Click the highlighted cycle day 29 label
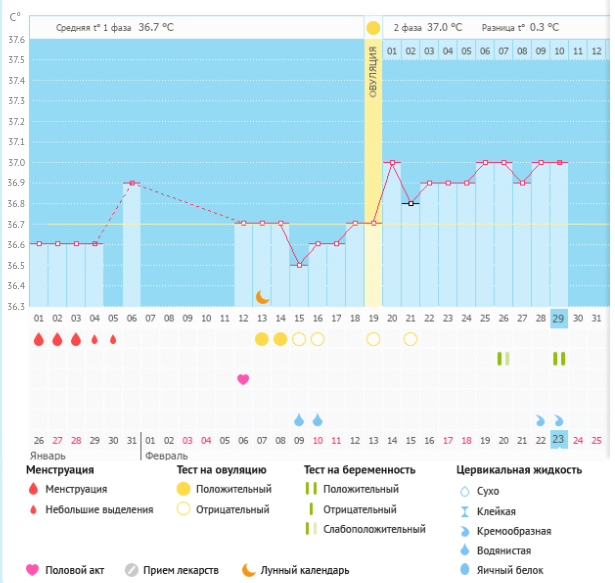The image size is (615, 583). [559, 318]
